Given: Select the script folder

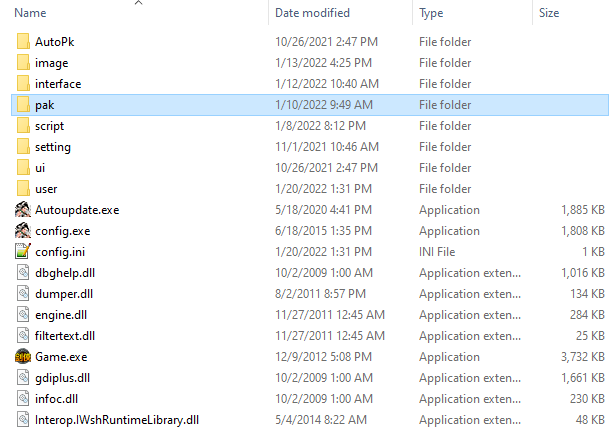Looking at the screenshot, I should tap(49, 126).
